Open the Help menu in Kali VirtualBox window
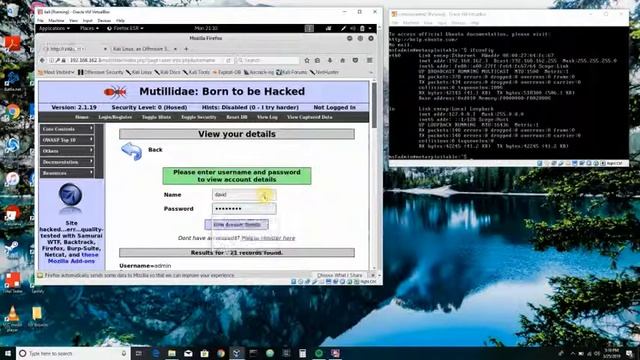 pos(120,20)
